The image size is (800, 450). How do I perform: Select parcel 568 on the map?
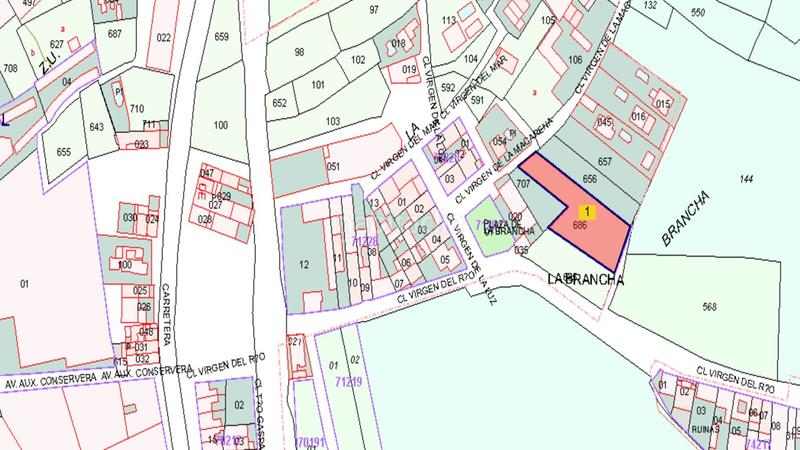tap(709, 306)
